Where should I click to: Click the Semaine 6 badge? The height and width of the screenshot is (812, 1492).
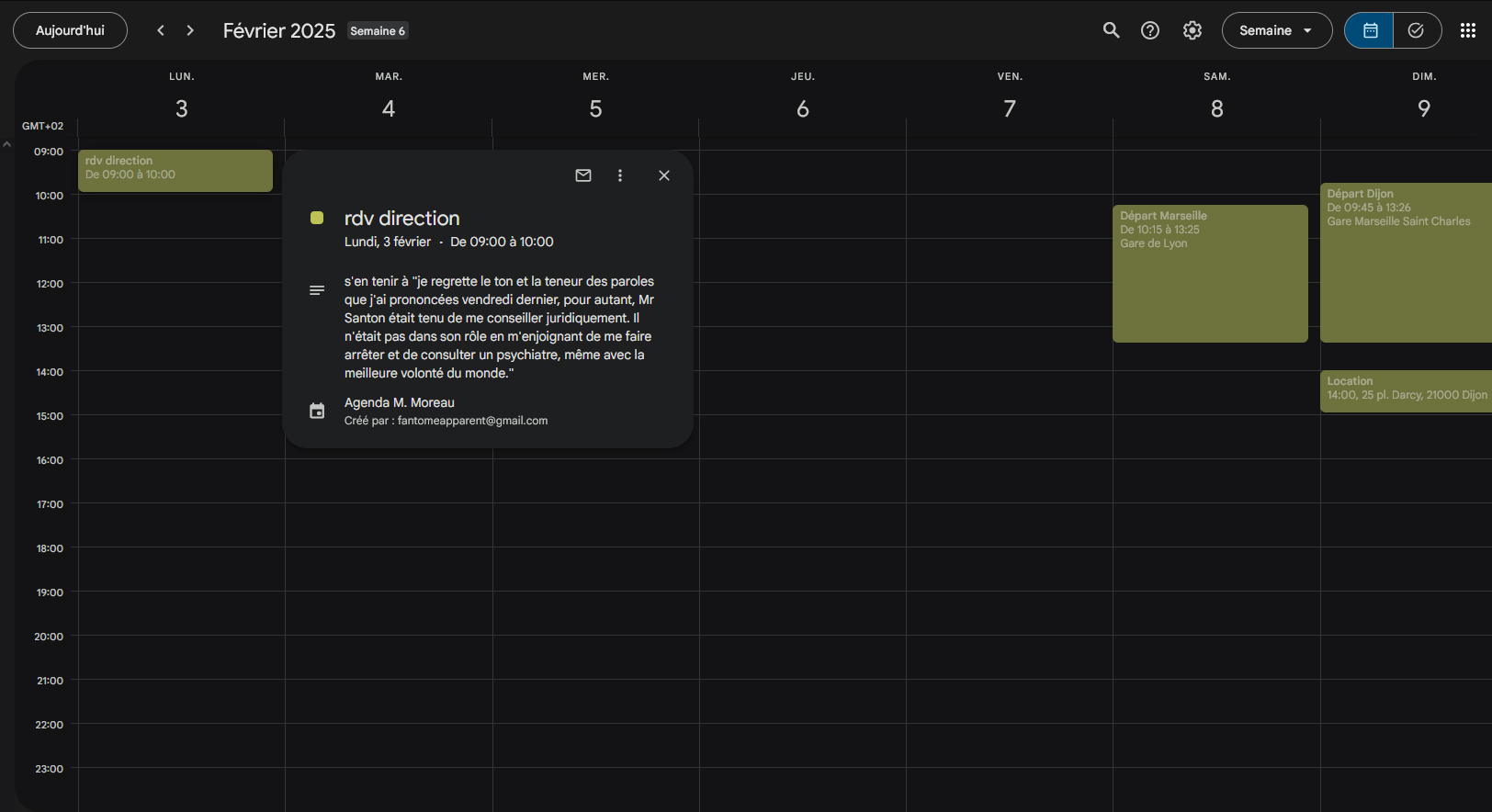[x=378, y=30]
